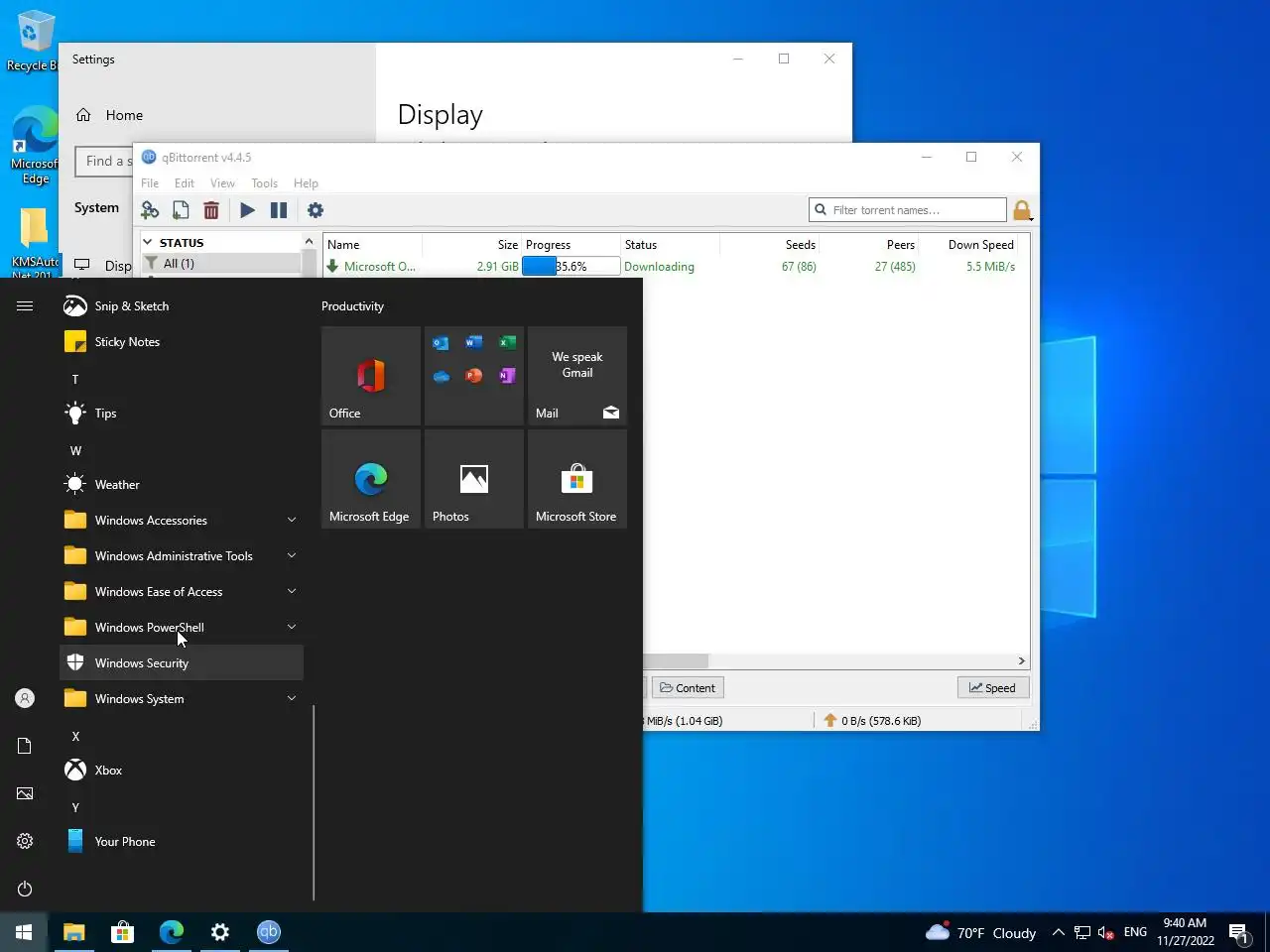Screen dimensions: 1270x952
Task: Click the Office tile in Productivity
Action: pos(371,376)
